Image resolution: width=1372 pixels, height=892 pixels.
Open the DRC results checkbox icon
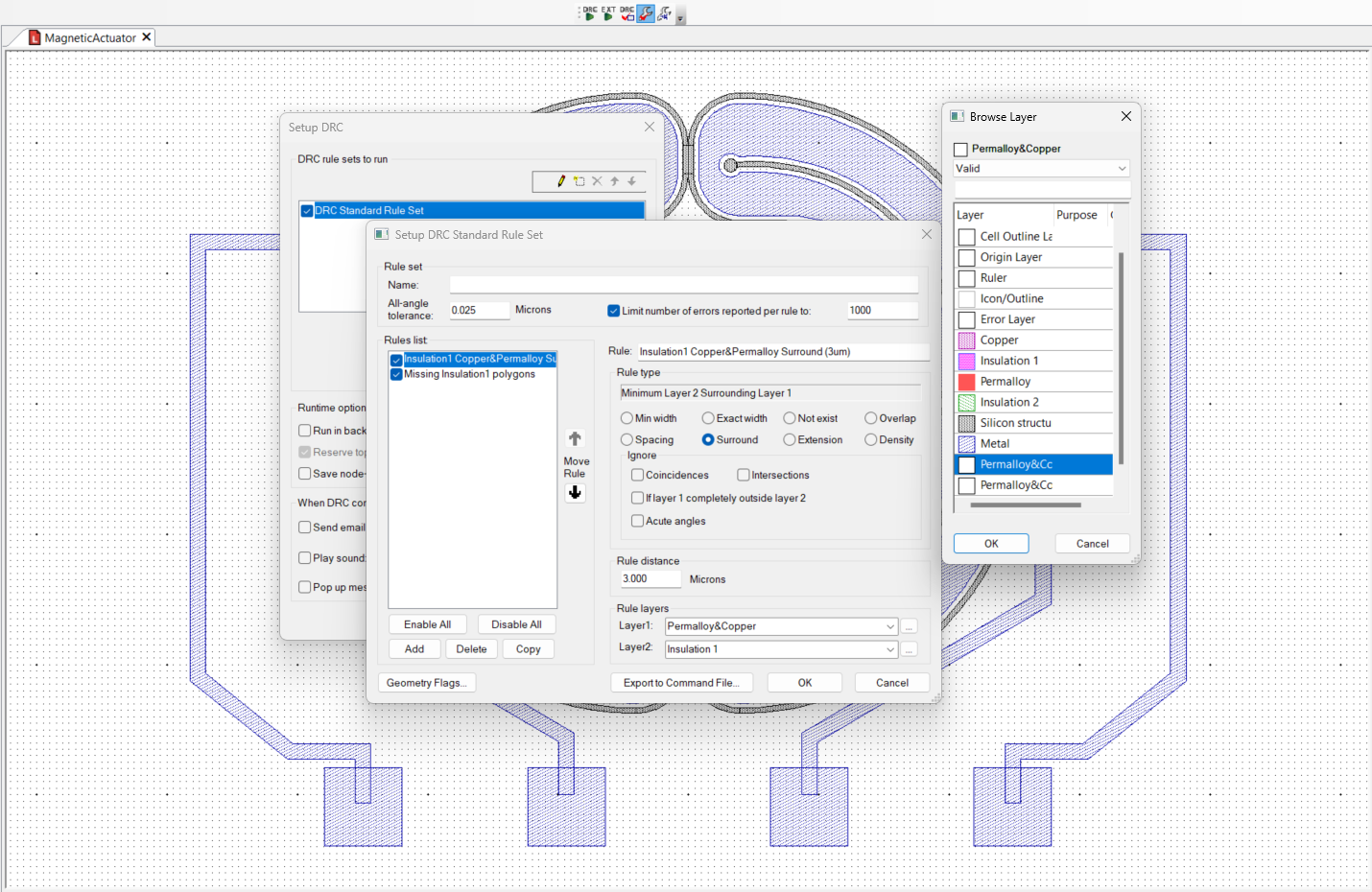click(627, 13)
